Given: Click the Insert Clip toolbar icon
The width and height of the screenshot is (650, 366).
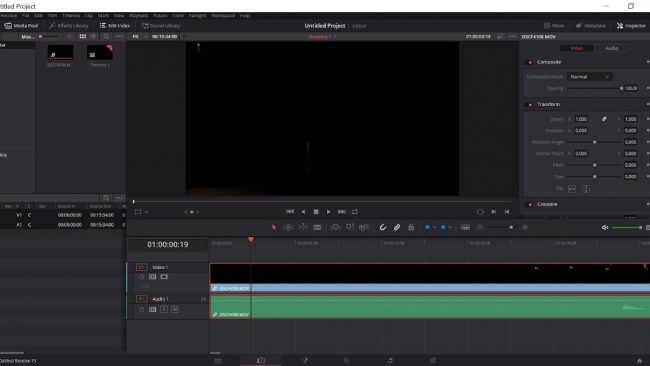Looking at the screenshot, I should pos(335,227).
